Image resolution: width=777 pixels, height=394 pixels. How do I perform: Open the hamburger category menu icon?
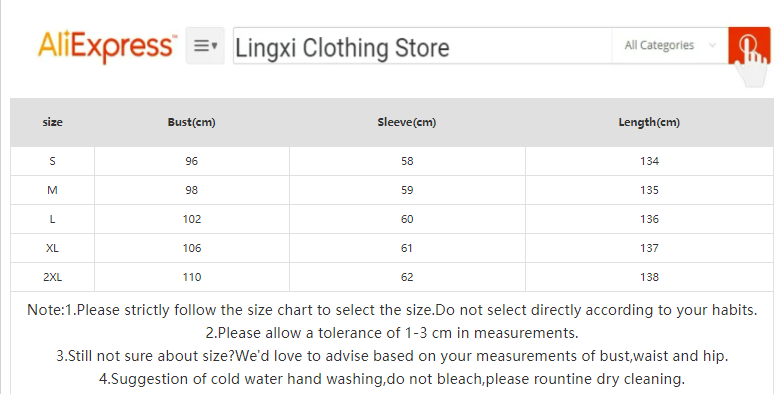(x=205, y=46)
